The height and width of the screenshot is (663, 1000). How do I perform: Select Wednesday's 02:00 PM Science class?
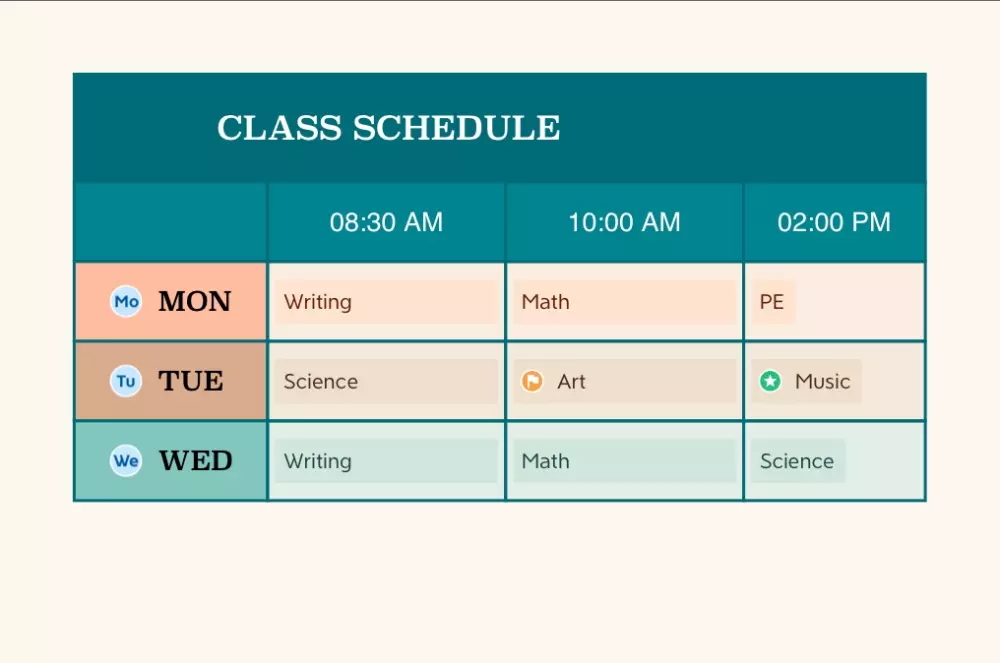pyautogui.click(x=797, y=462)
